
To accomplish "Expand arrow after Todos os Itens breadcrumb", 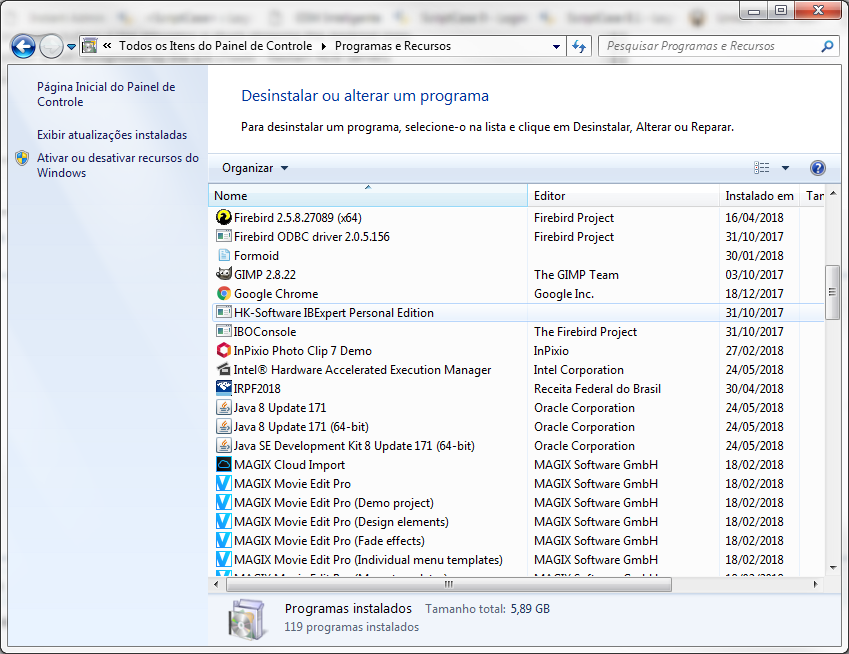I will pyautogui.click(x=323, y=46).
